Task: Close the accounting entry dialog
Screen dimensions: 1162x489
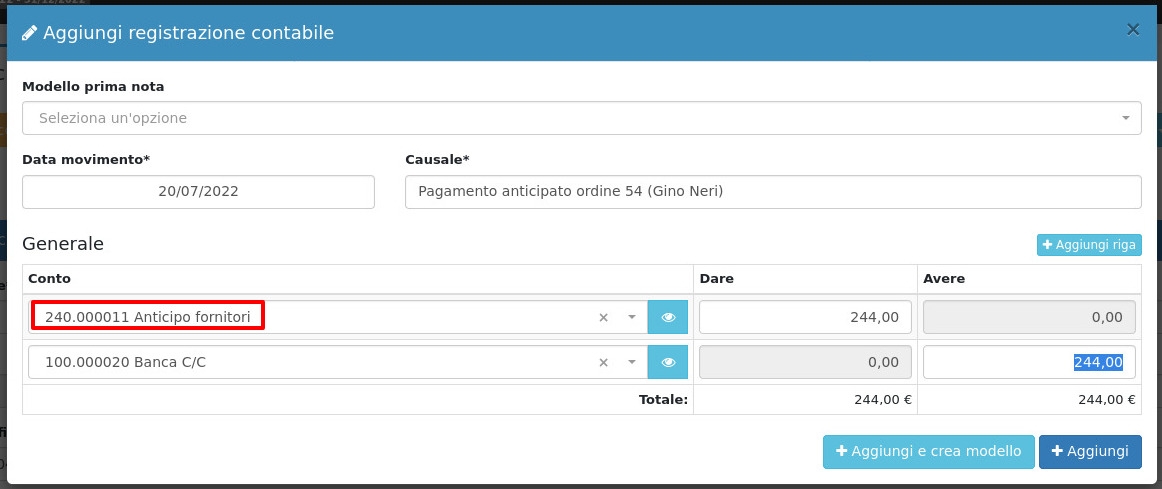Action: tap(1133, 30)
